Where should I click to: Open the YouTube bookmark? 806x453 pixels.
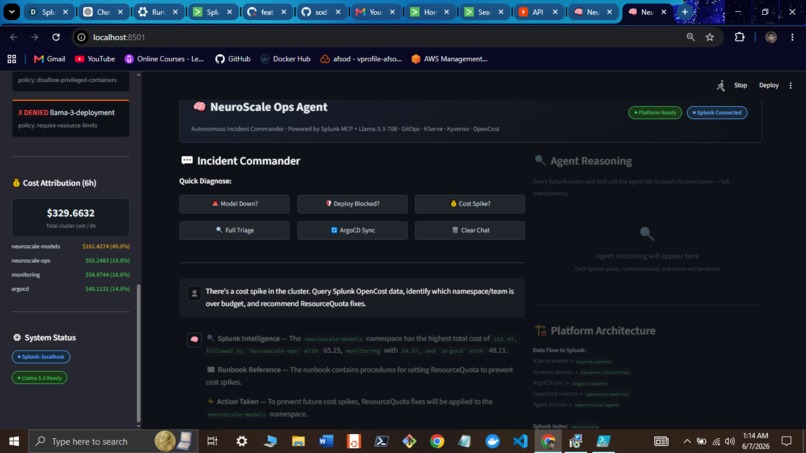(x=95, y=59)
